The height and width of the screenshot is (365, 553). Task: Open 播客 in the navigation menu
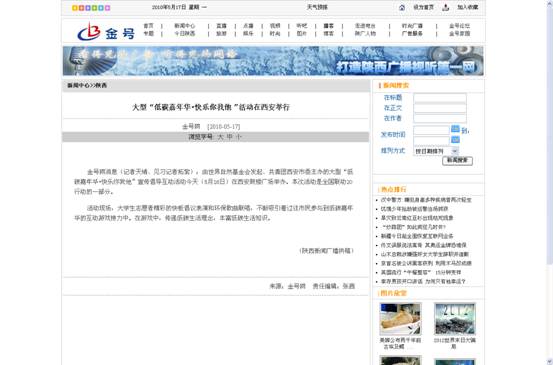329,26
